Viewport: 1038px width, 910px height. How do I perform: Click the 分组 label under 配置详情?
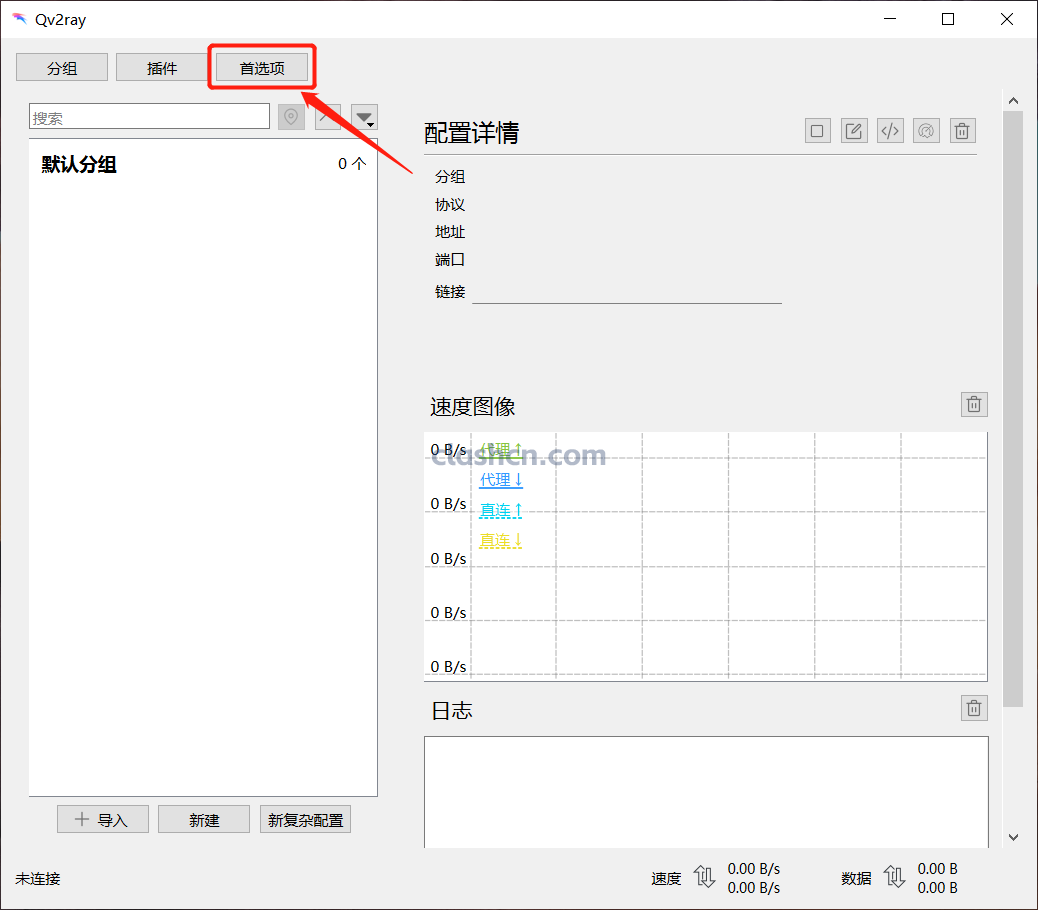pyautogui.click(x=450, y=177)
